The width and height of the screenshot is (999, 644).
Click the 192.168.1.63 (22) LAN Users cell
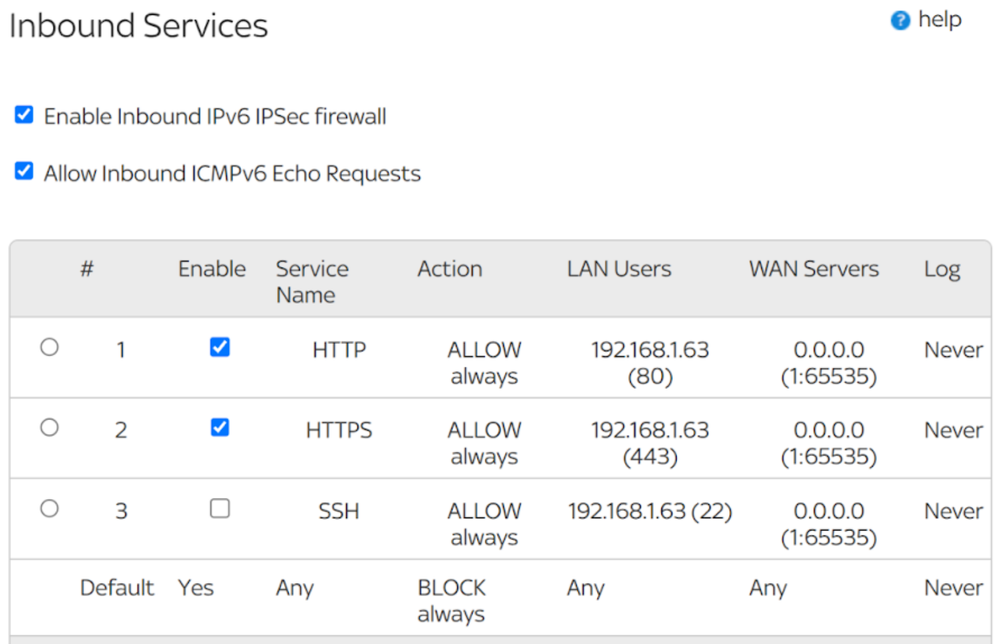point(650,511)
